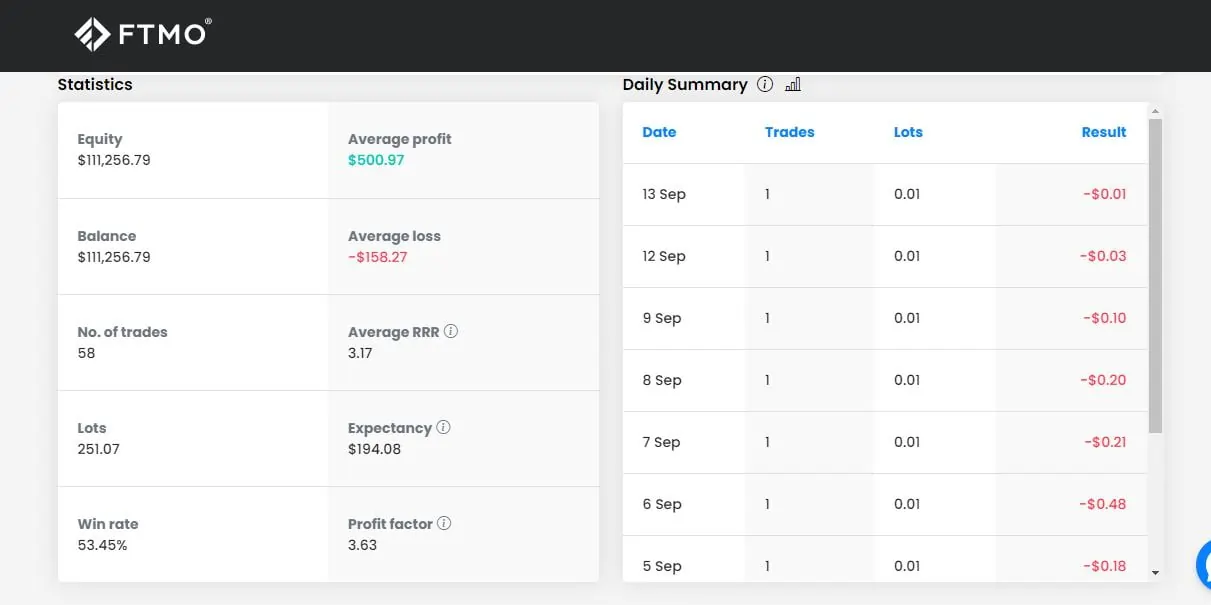Select the 13 Sep row

coord(664,194)
